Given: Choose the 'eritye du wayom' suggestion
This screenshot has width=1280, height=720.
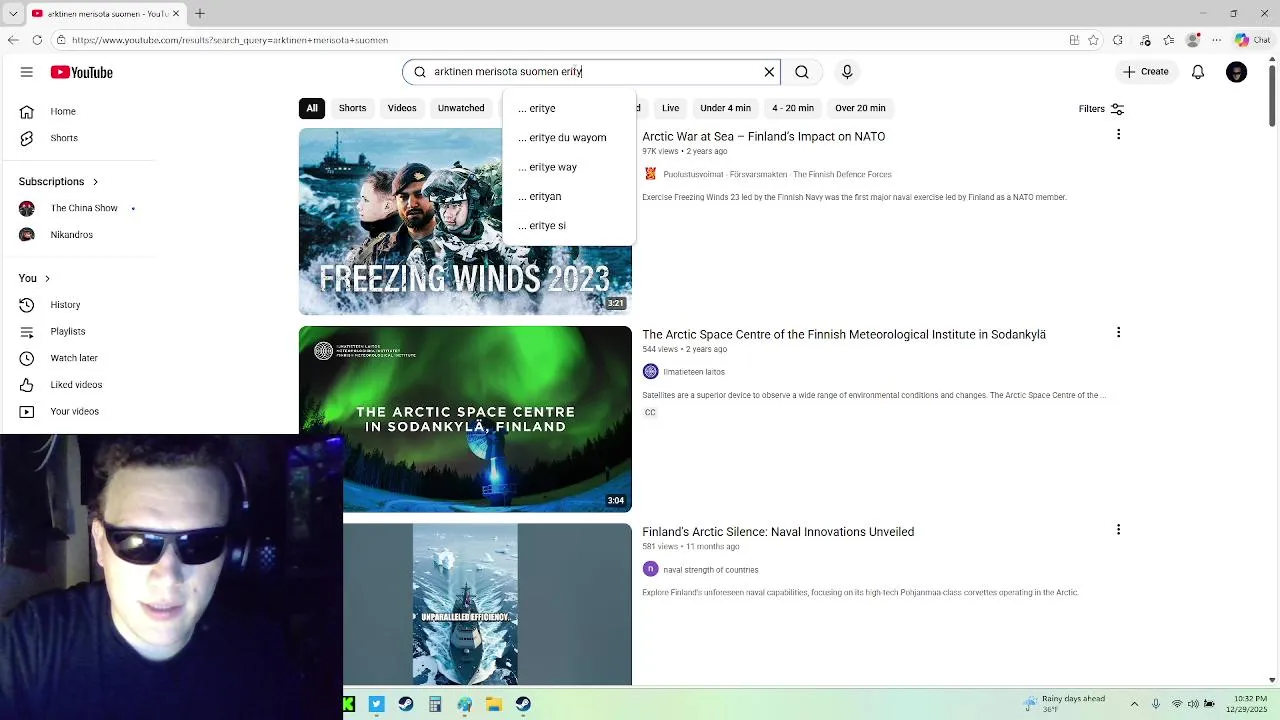Looking at the screenshot, I should tap(569, 138).
